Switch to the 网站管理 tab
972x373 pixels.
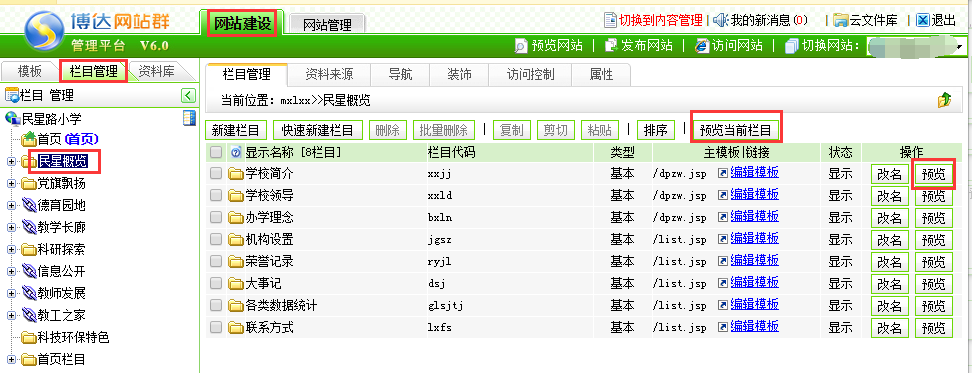click(x=327, y=24)
